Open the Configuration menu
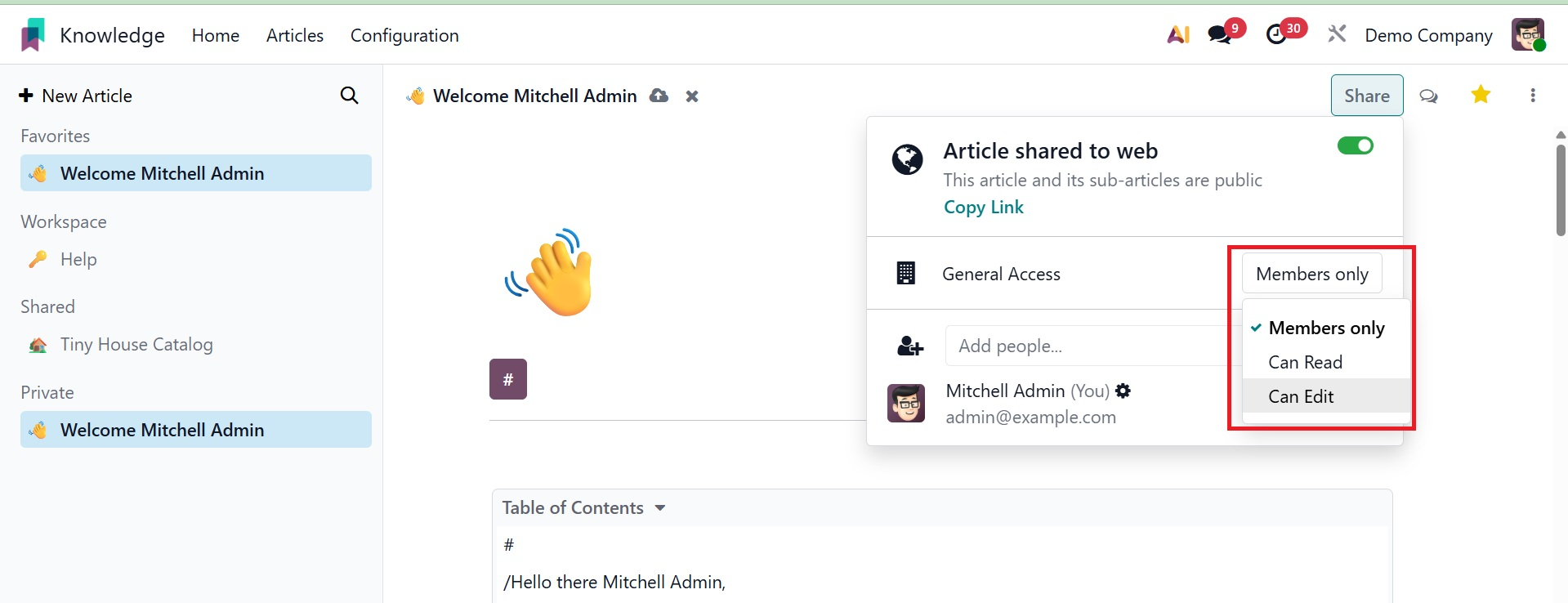The image size is (1568, 603). [x=404, y=35]
